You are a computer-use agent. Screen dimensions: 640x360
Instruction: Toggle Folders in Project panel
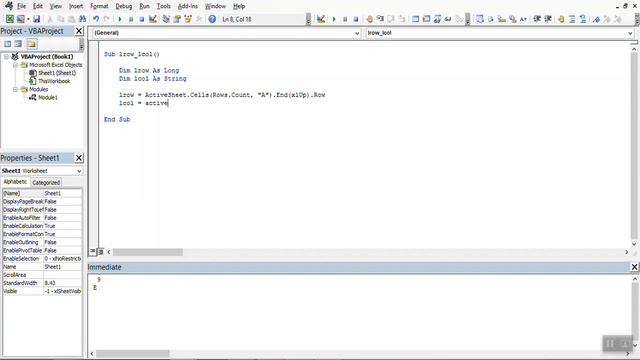click(x=31, y=44)
